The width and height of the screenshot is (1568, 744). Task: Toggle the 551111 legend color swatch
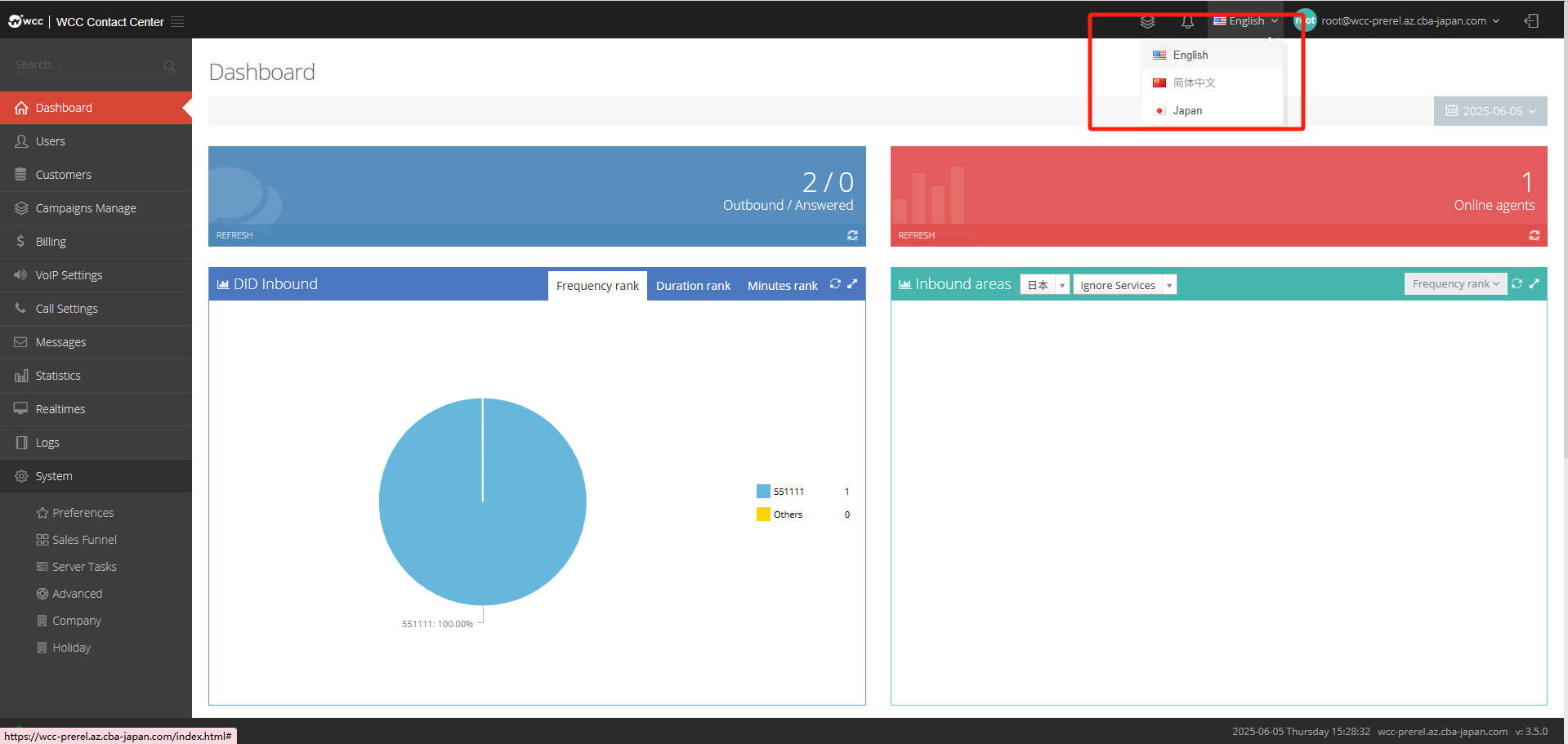pyautogui.click(x=763, y=492)
